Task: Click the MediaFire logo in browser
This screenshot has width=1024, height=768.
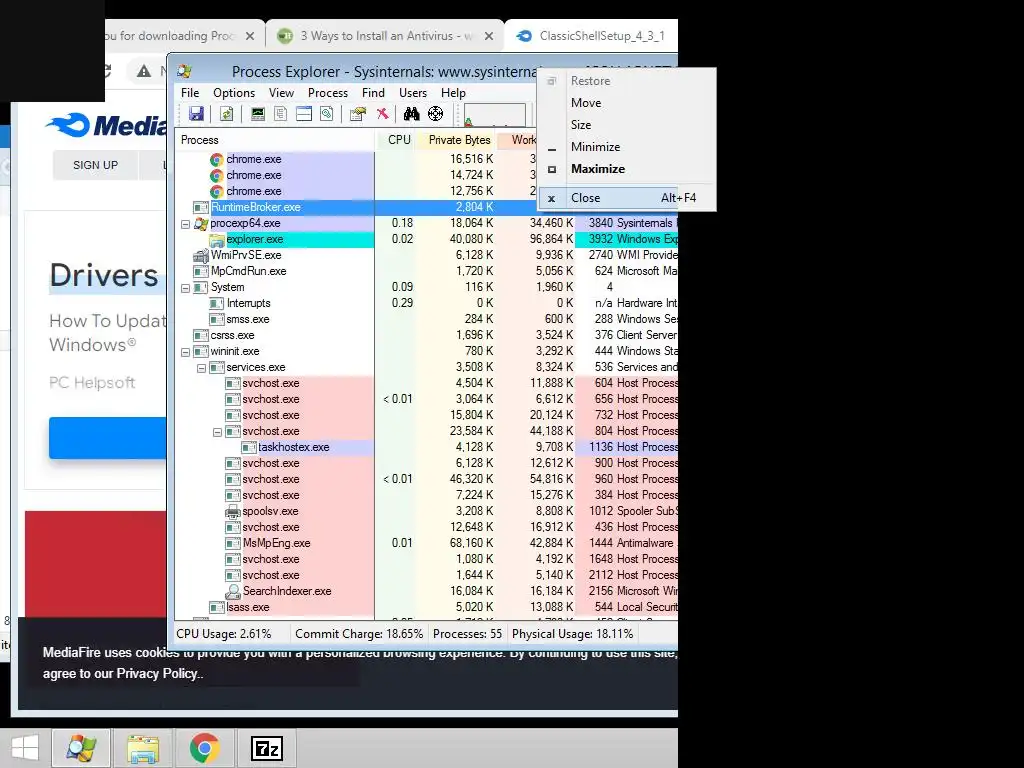Action: 106,125
